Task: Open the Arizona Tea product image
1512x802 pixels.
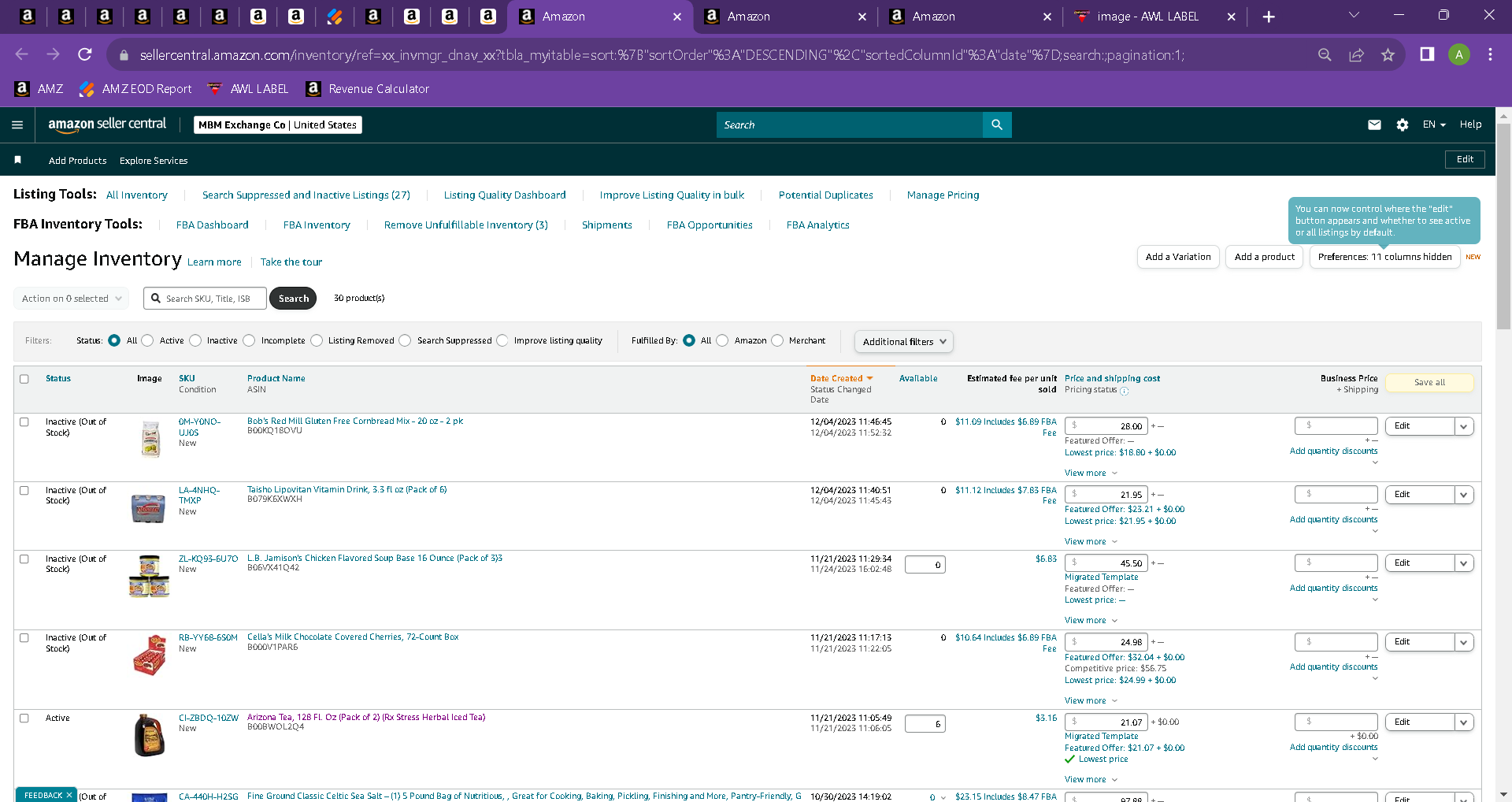Action: tap(150, 735)
